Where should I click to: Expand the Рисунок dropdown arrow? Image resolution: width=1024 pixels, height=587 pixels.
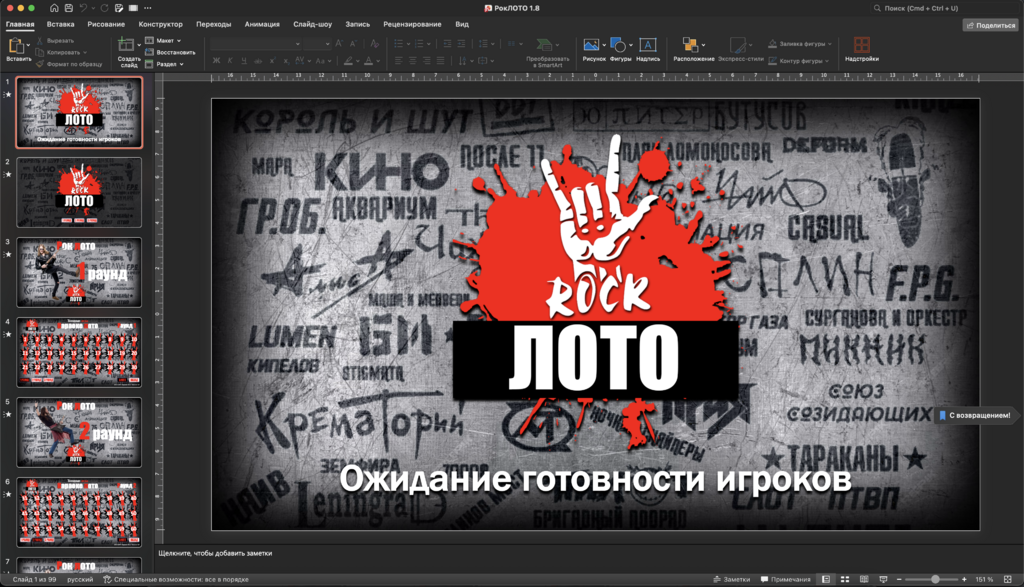pyautogui.click(x=604, y=45)
